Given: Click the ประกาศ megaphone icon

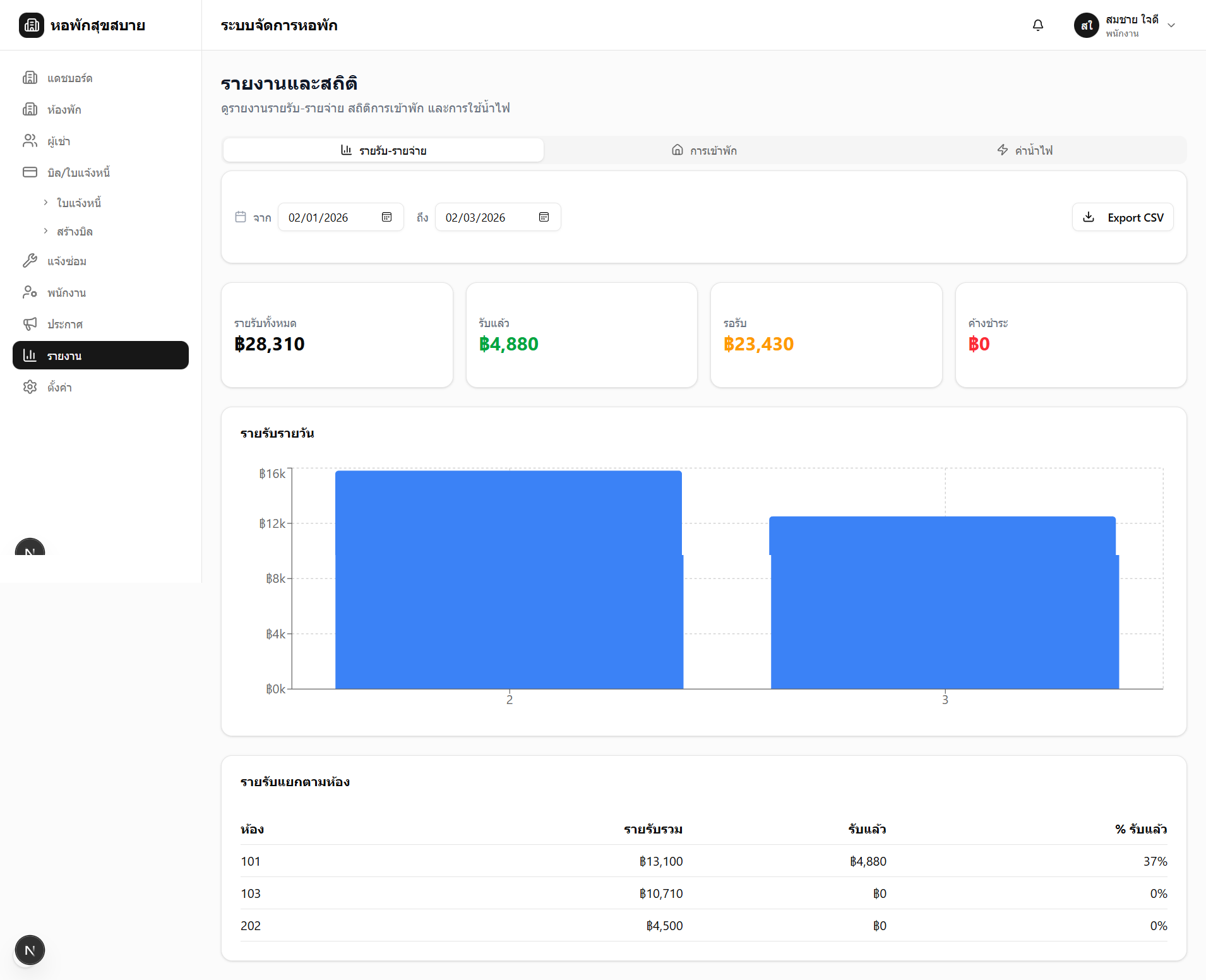Looking at the screenshot, I should coord(30,324).
